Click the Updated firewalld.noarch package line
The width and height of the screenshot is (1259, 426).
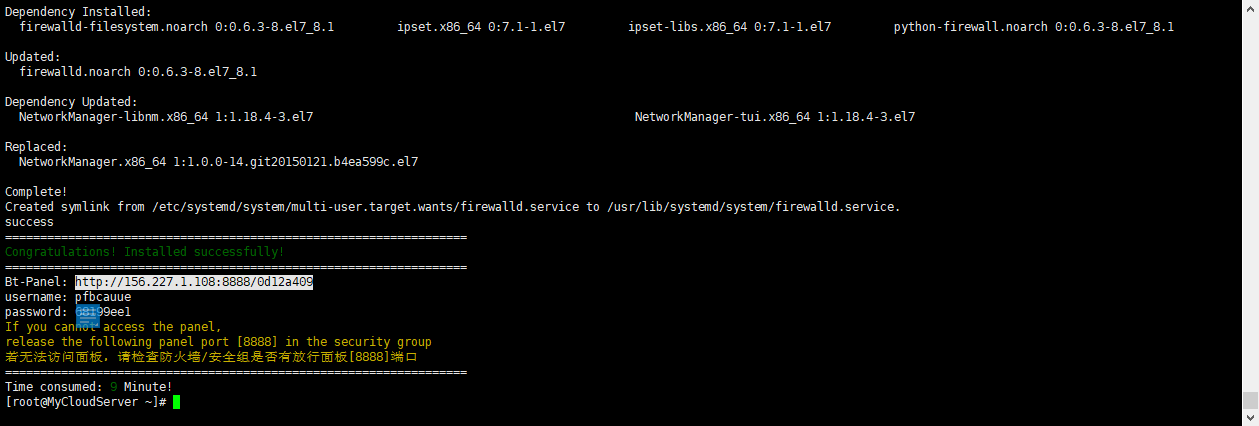click(x=138, y=72)
